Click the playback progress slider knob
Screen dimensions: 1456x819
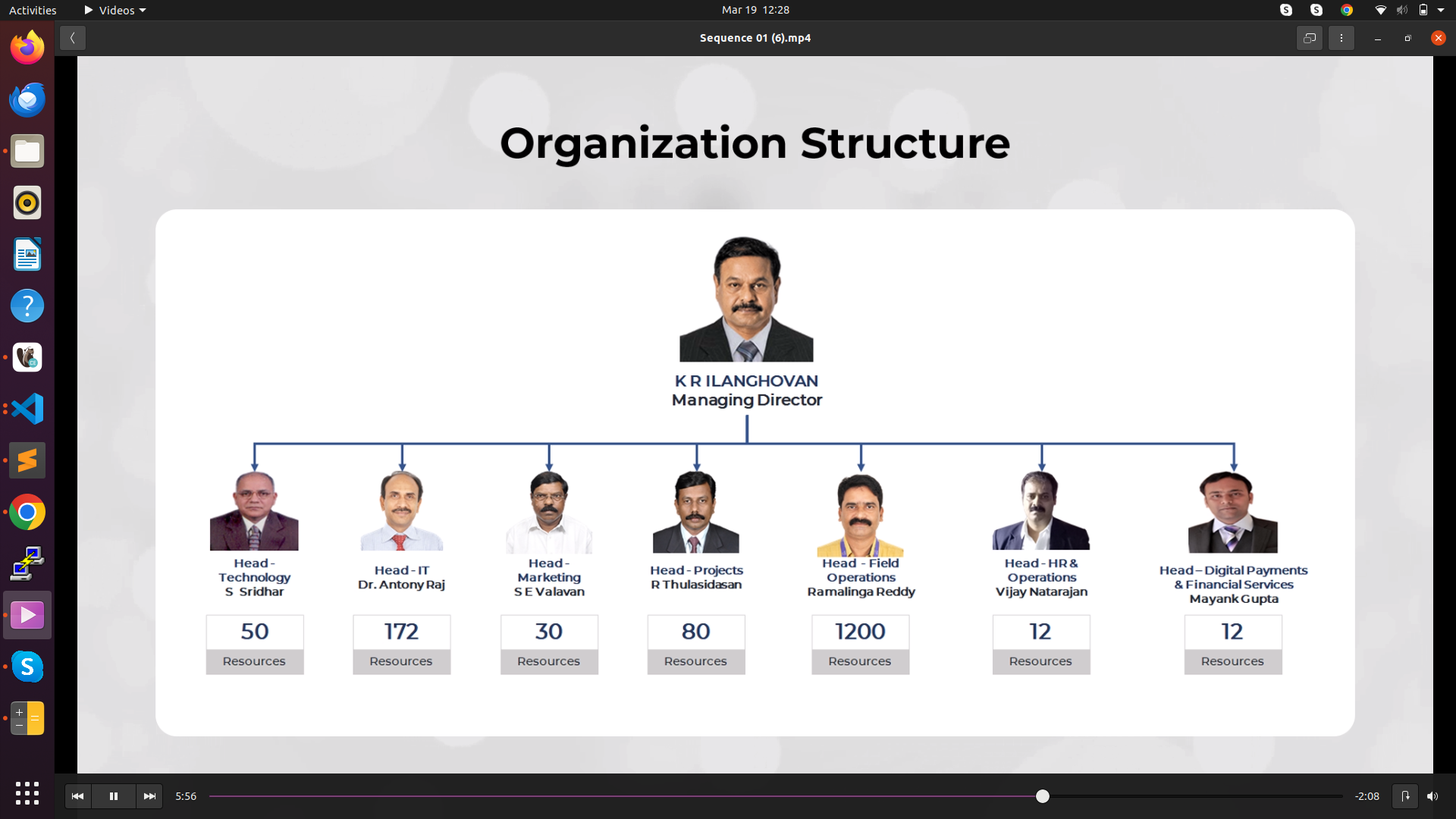1043,796
